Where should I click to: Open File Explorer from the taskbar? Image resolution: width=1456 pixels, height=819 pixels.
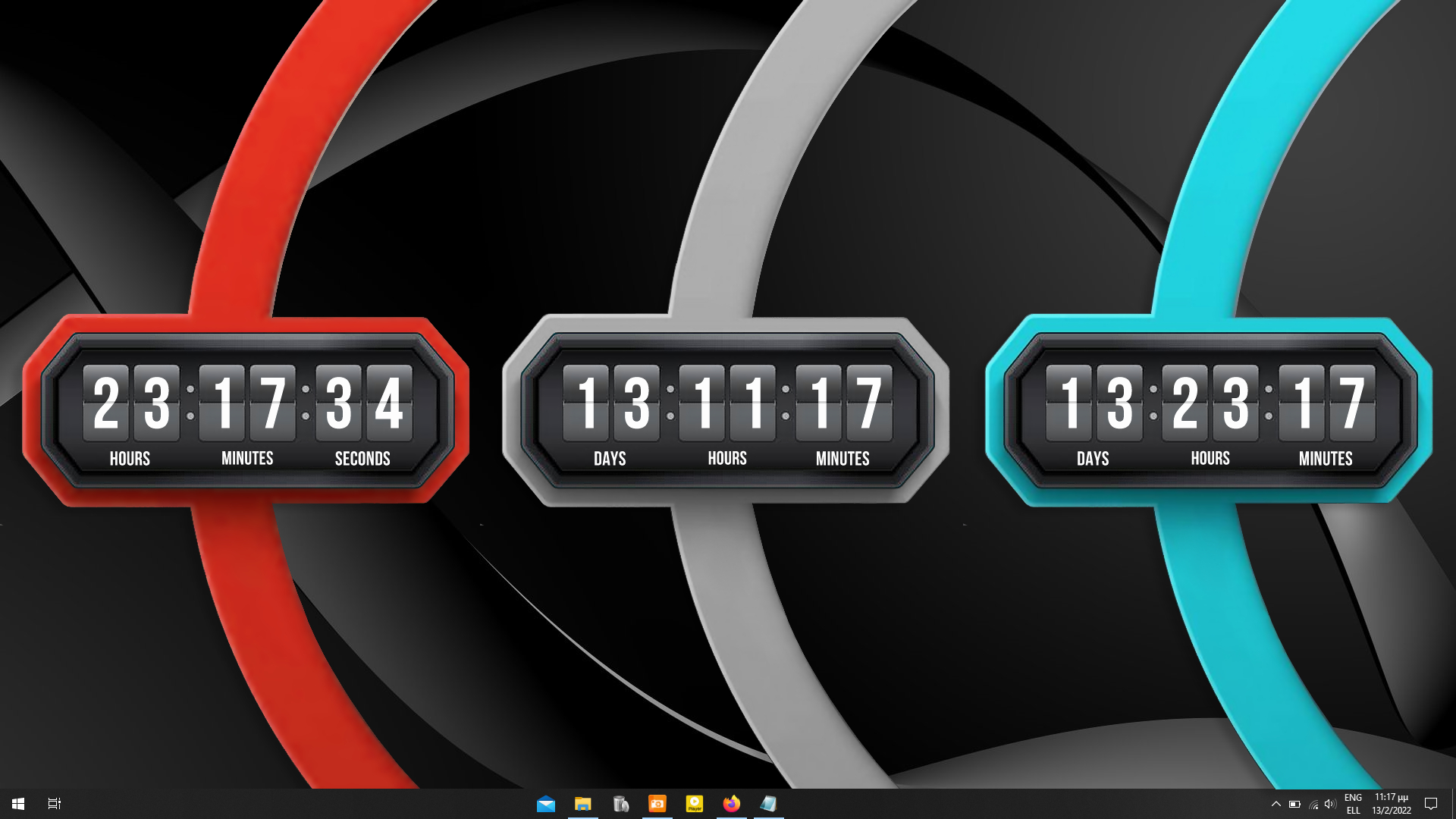(x=583, y=804)
